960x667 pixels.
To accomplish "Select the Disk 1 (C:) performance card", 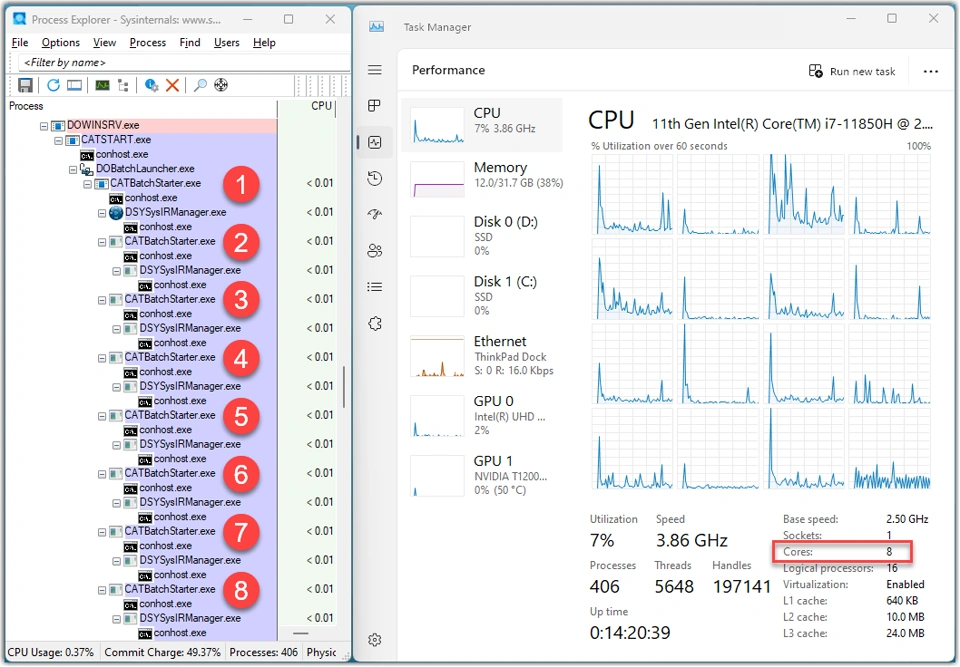I will click(482, 296).
